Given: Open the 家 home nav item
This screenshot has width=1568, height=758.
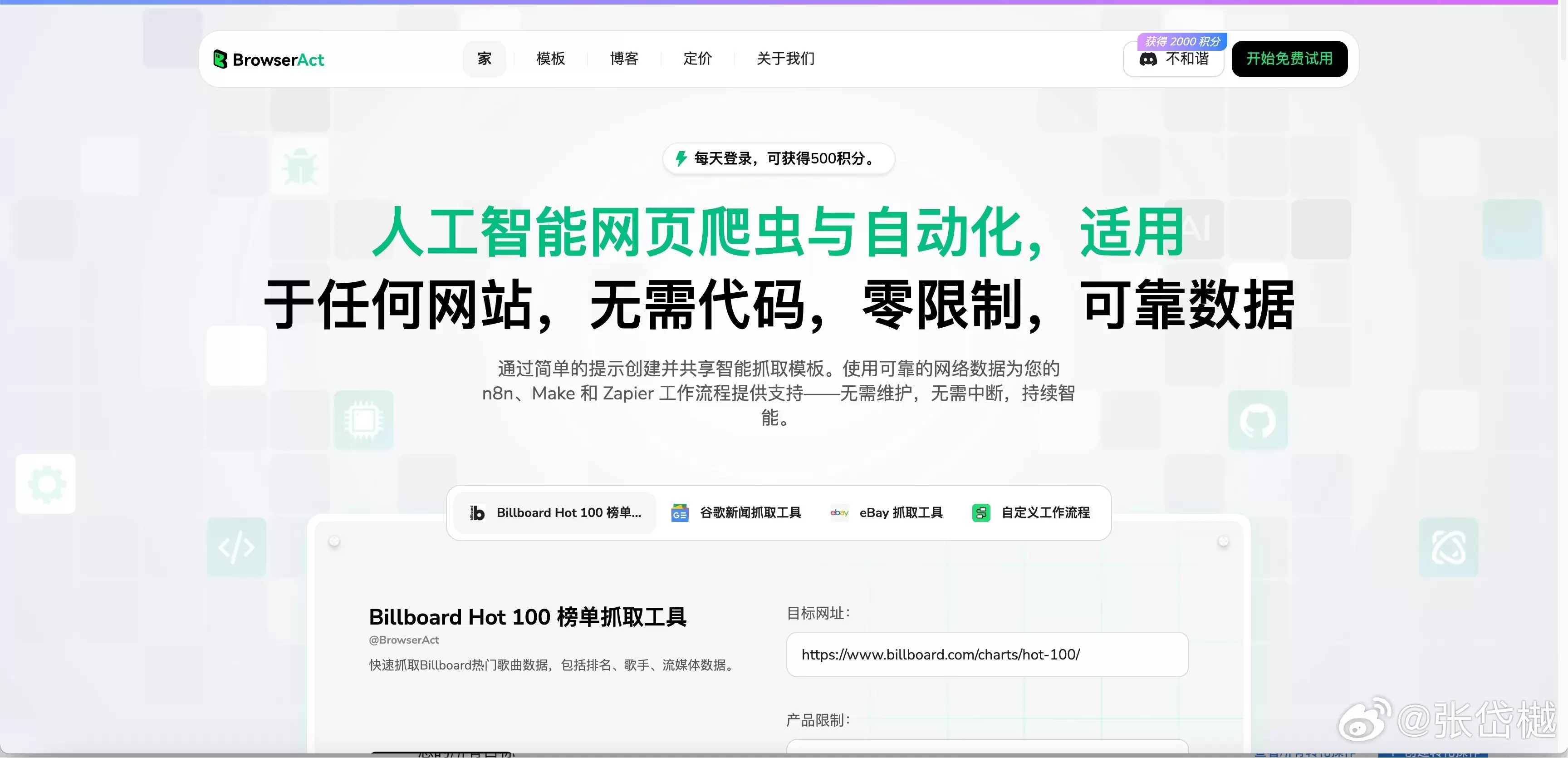Looking at the screenshot, I should click(485, 59).
